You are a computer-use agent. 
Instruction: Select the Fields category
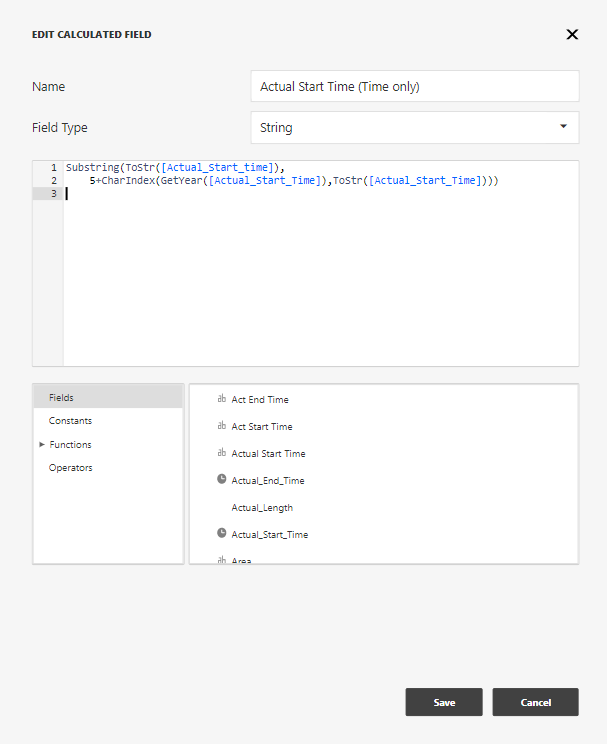pyautogui.click(x=108, y=397)
